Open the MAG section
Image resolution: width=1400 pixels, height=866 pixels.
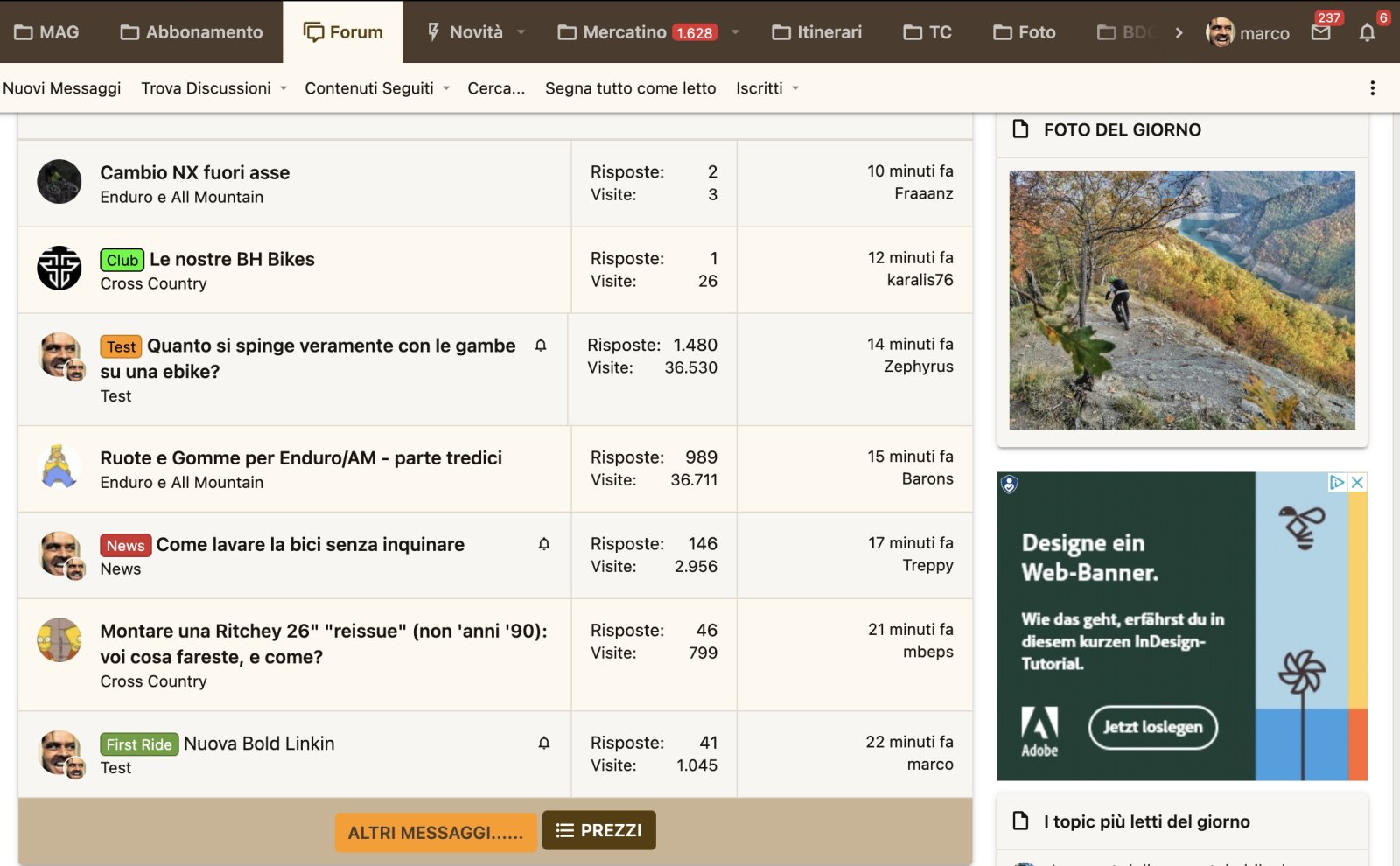(47, 32)
